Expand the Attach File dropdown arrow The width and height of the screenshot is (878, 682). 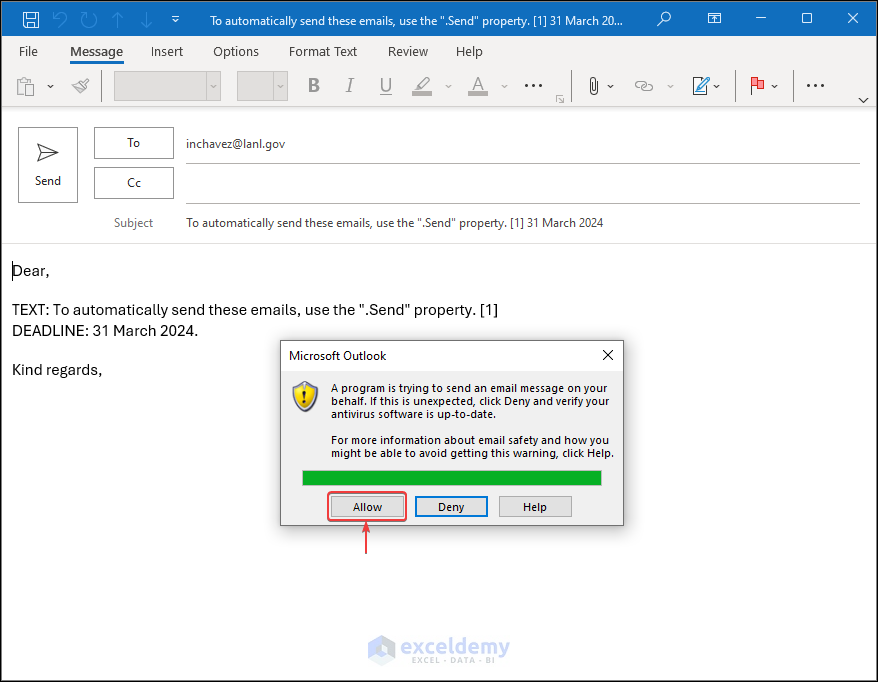[x=610, y=86]
